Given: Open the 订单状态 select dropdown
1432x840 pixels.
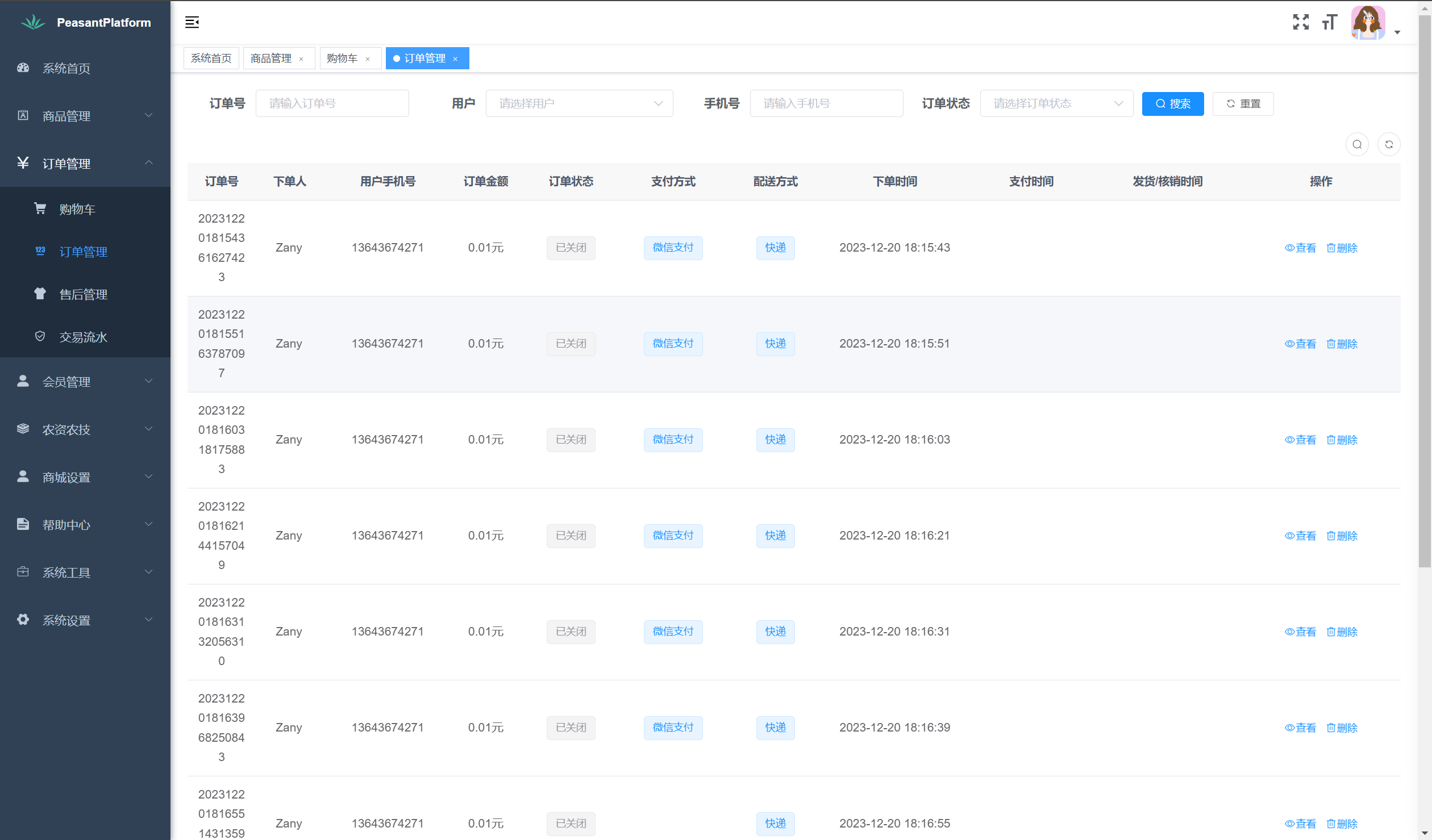Looking at the screenshot, I should tap(1057, 103).
